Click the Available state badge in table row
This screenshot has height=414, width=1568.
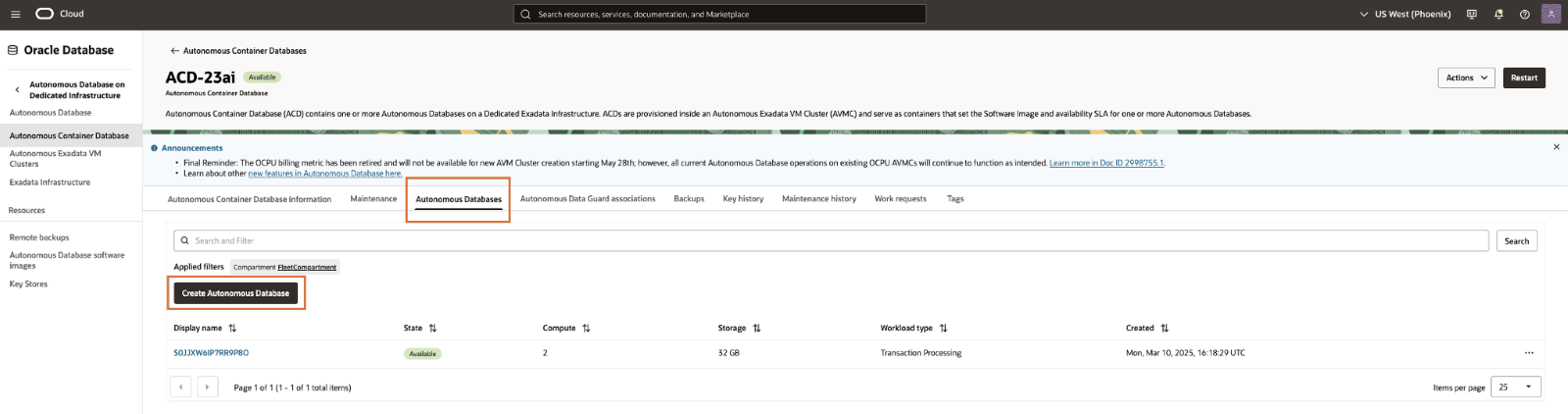(422, 354)
